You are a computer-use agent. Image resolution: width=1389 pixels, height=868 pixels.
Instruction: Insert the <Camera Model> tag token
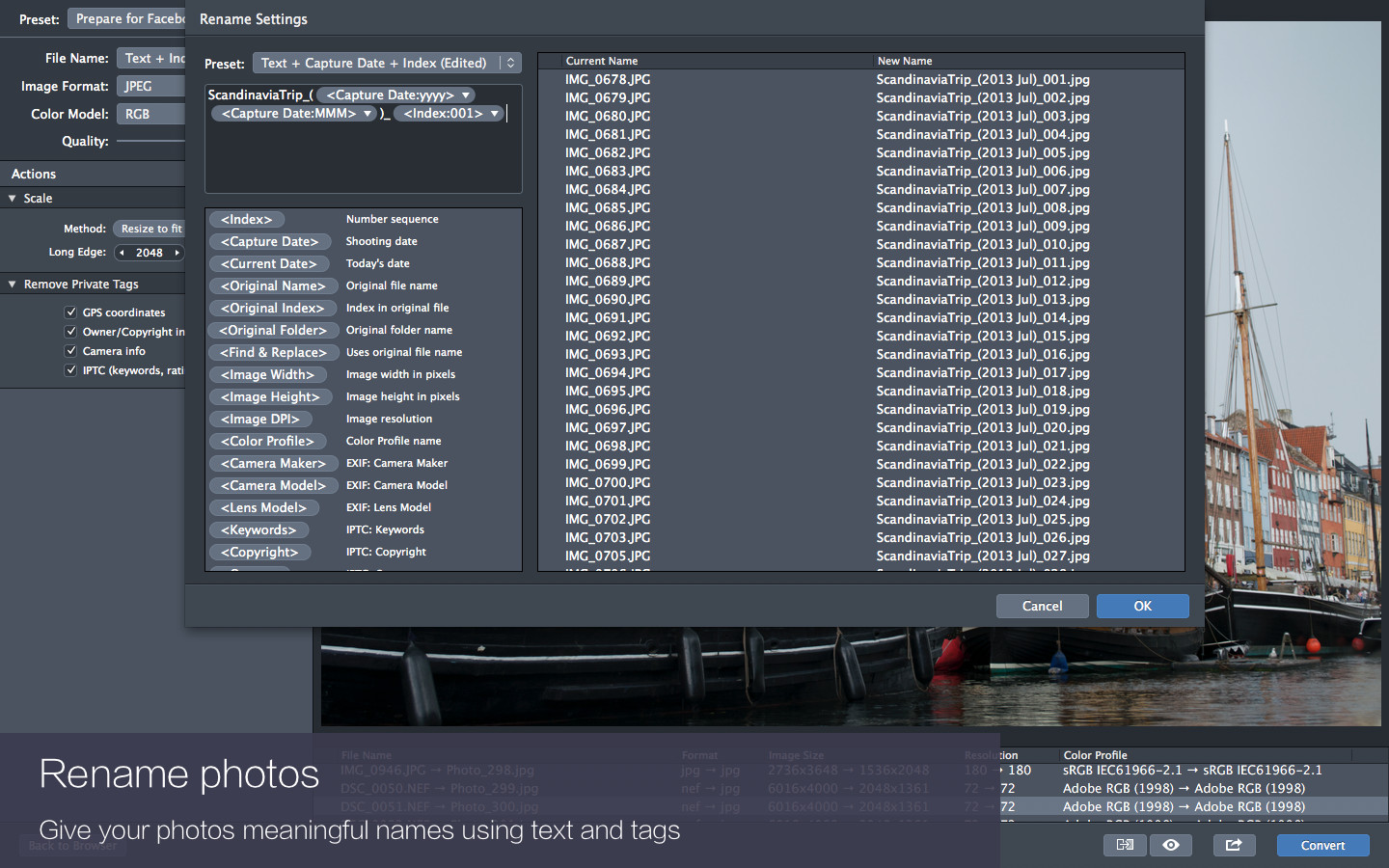pos(274,486)
